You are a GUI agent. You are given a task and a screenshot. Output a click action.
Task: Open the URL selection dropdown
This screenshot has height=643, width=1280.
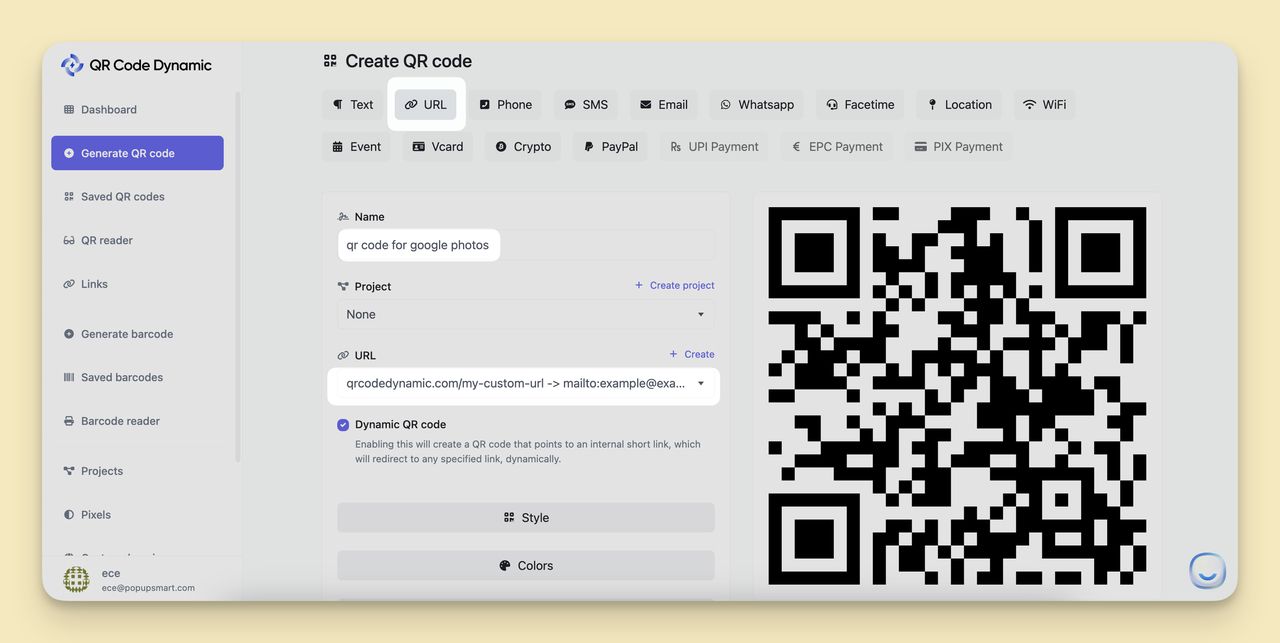526,383
